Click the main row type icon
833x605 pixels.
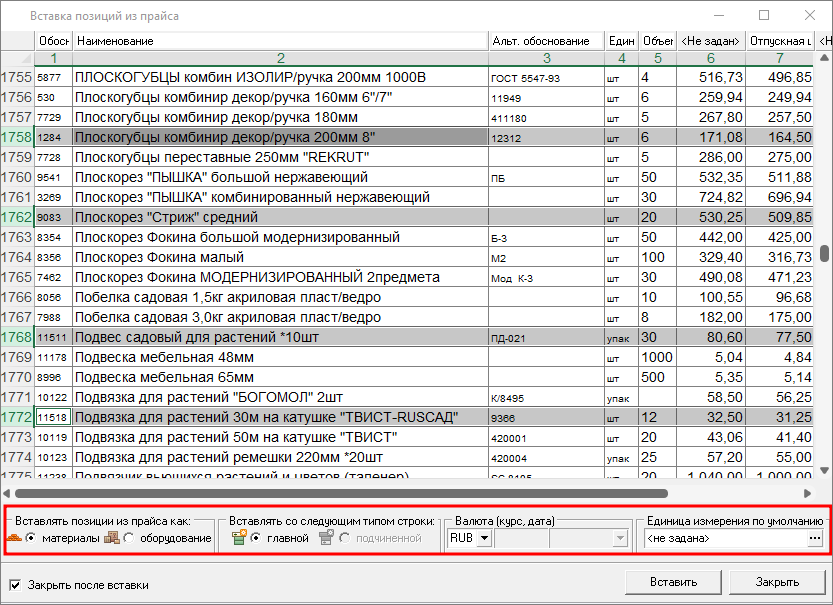(x=238, y=538)
